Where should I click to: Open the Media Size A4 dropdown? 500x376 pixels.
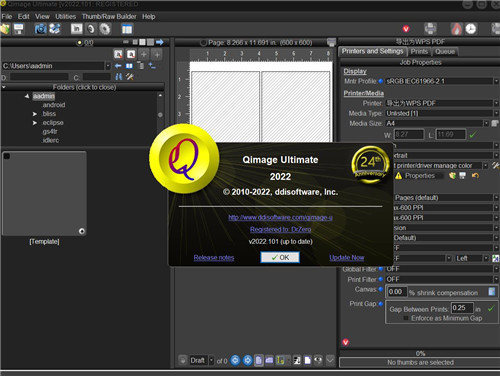click(486, 123)
